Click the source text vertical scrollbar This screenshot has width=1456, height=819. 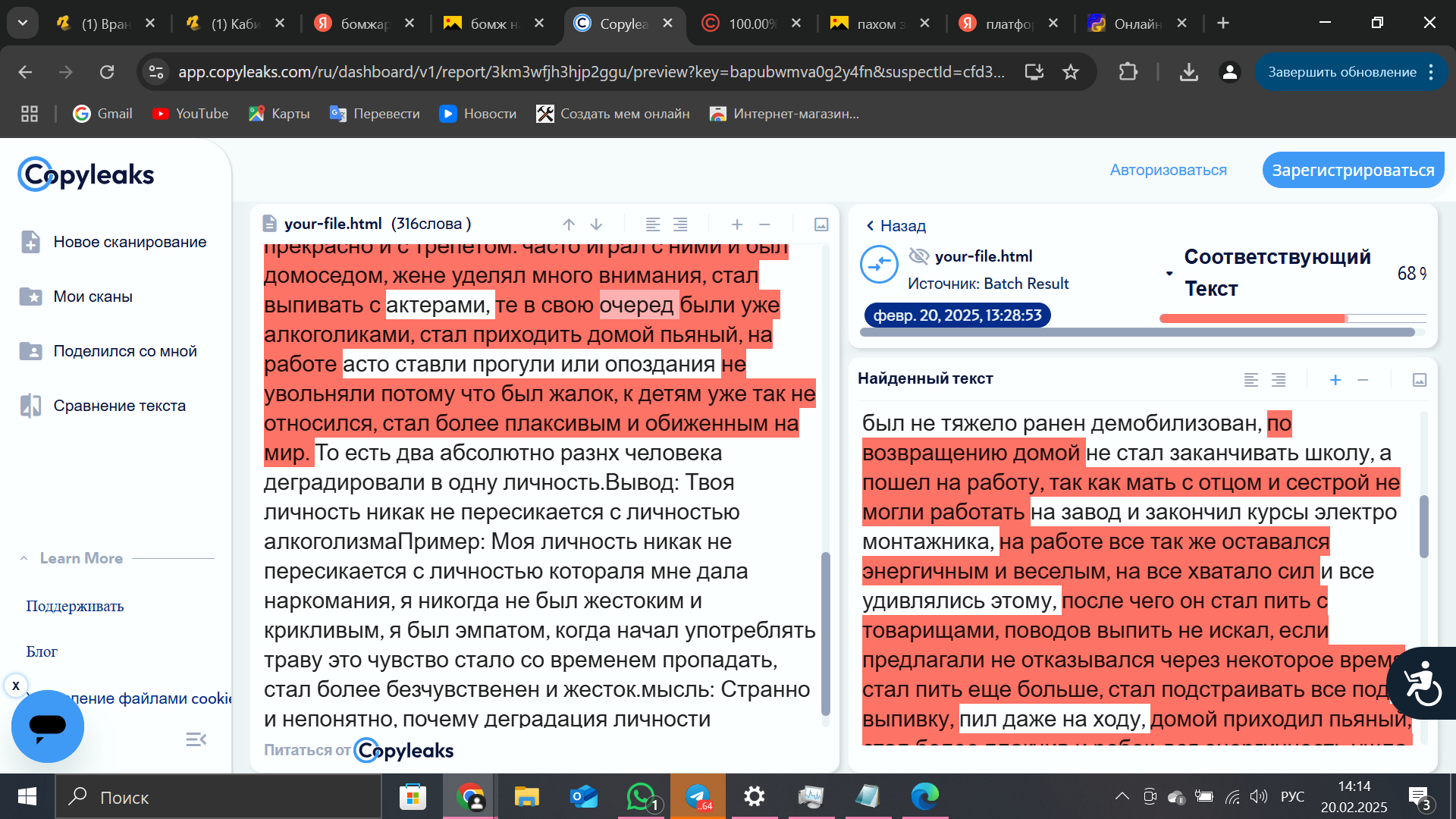(x=826, y=633)
